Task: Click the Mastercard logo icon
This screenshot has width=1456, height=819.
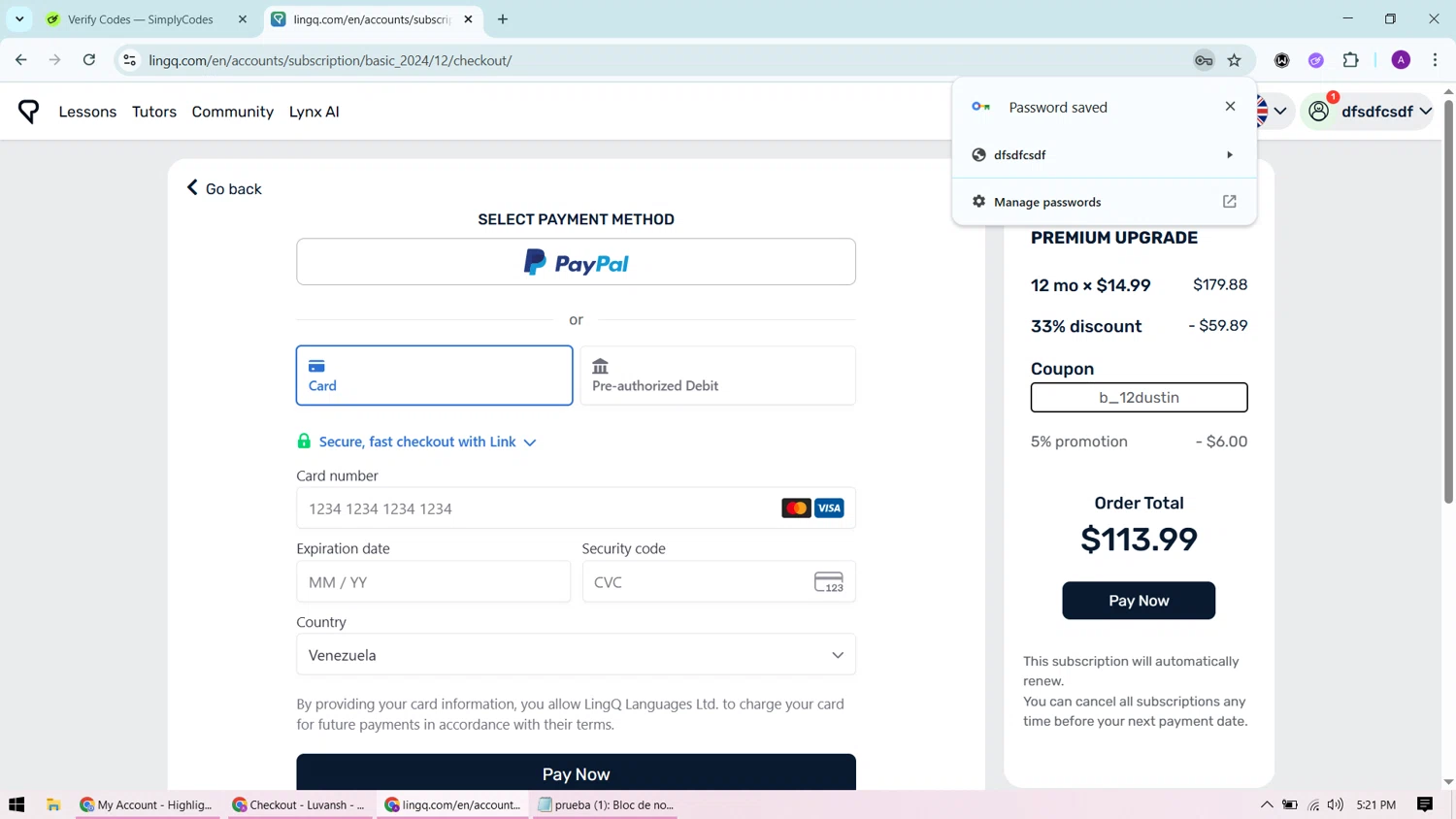Action: click(x=796, y=508)
